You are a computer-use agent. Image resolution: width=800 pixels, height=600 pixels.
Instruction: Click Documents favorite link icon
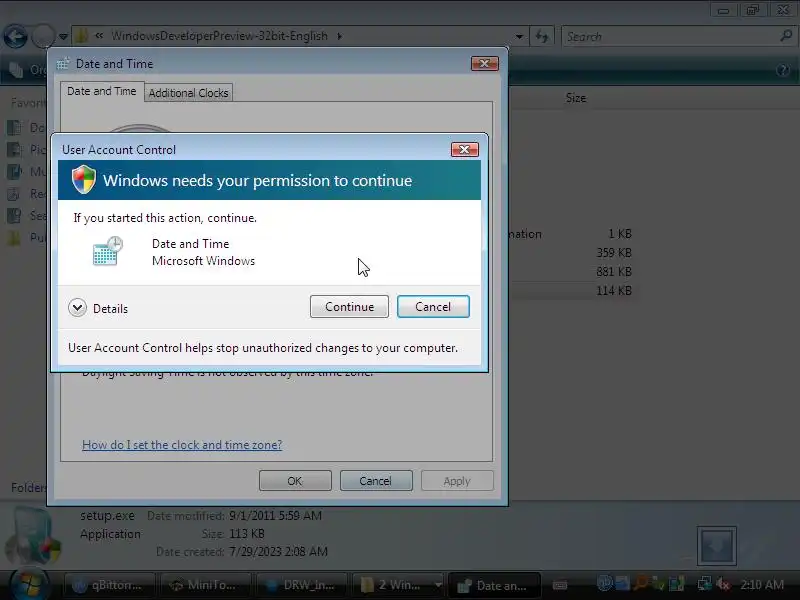coord(14,127)
